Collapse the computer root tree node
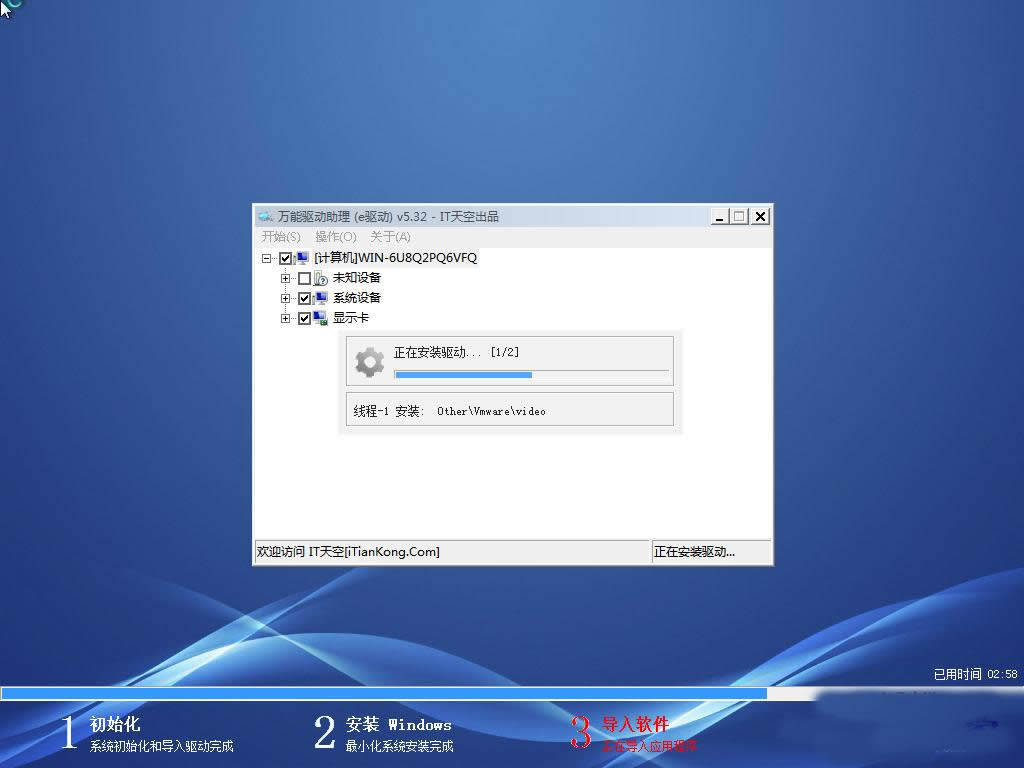 coord(266,259)
